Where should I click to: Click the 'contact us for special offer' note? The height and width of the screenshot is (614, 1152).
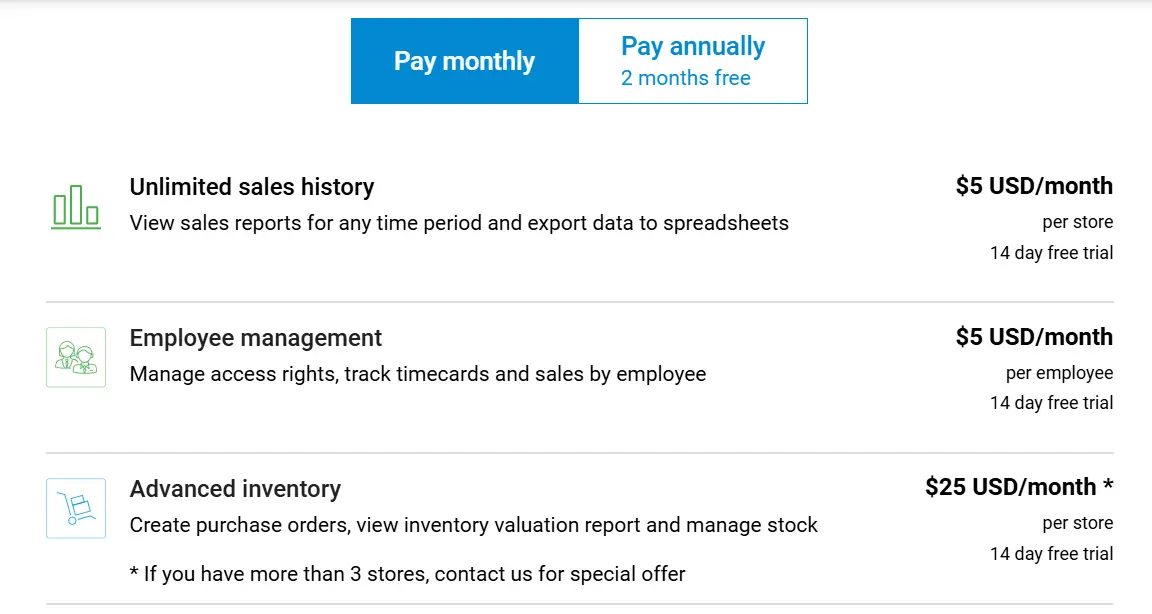408,574
